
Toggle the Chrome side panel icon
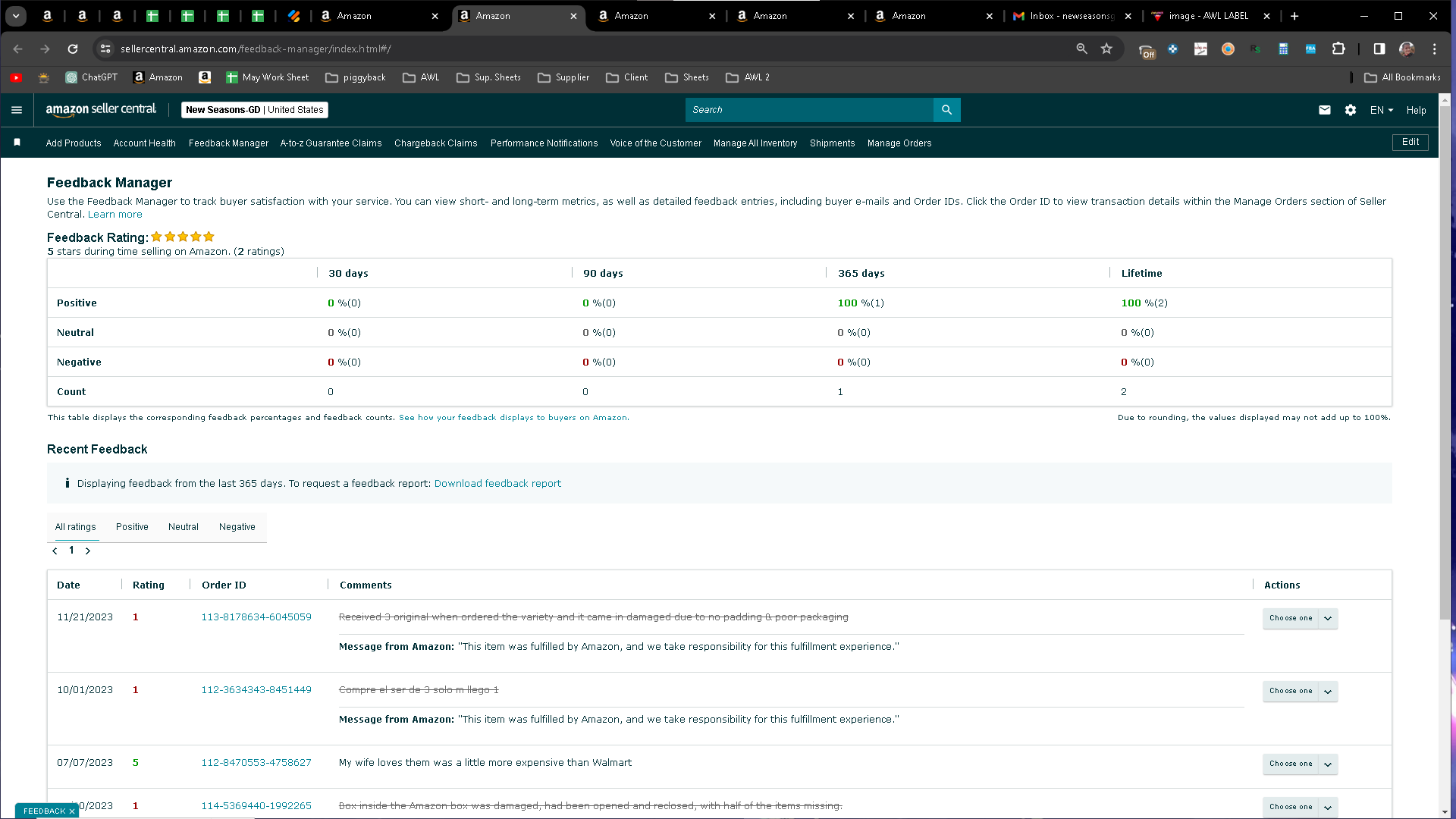coord(1379,49)
